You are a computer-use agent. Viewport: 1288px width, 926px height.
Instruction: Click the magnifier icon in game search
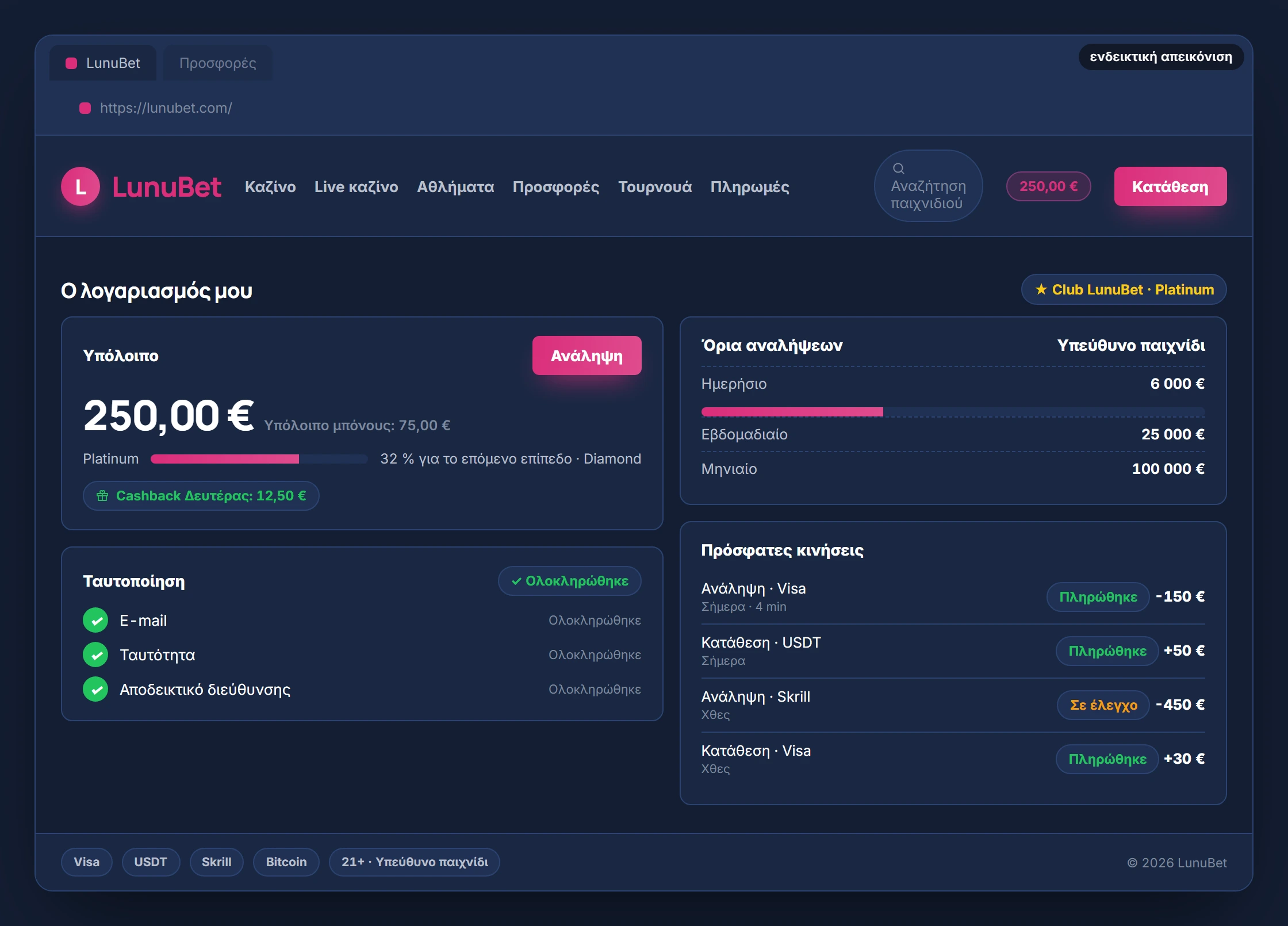898,169
